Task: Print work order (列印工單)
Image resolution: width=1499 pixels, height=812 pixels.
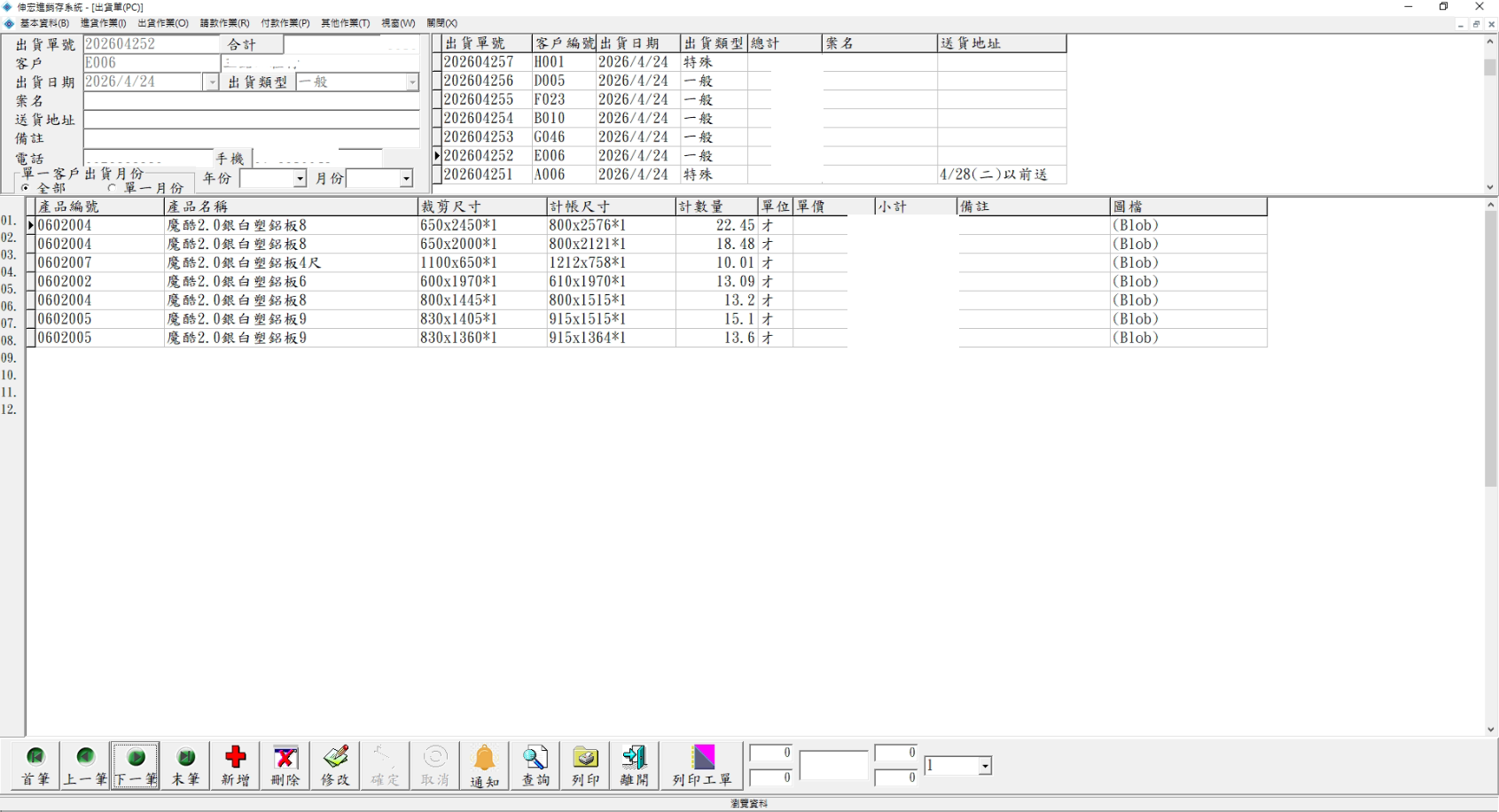Action: [x=702, y=765]
